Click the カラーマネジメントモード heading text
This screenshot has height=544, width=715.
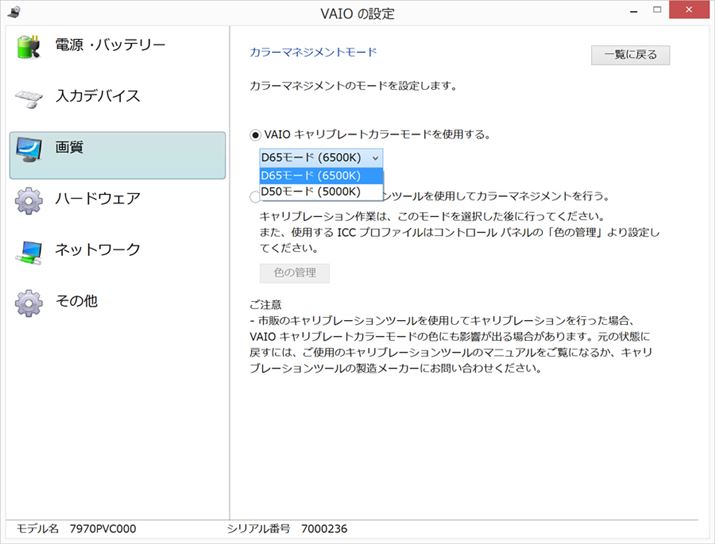click(x=312, y=50)
